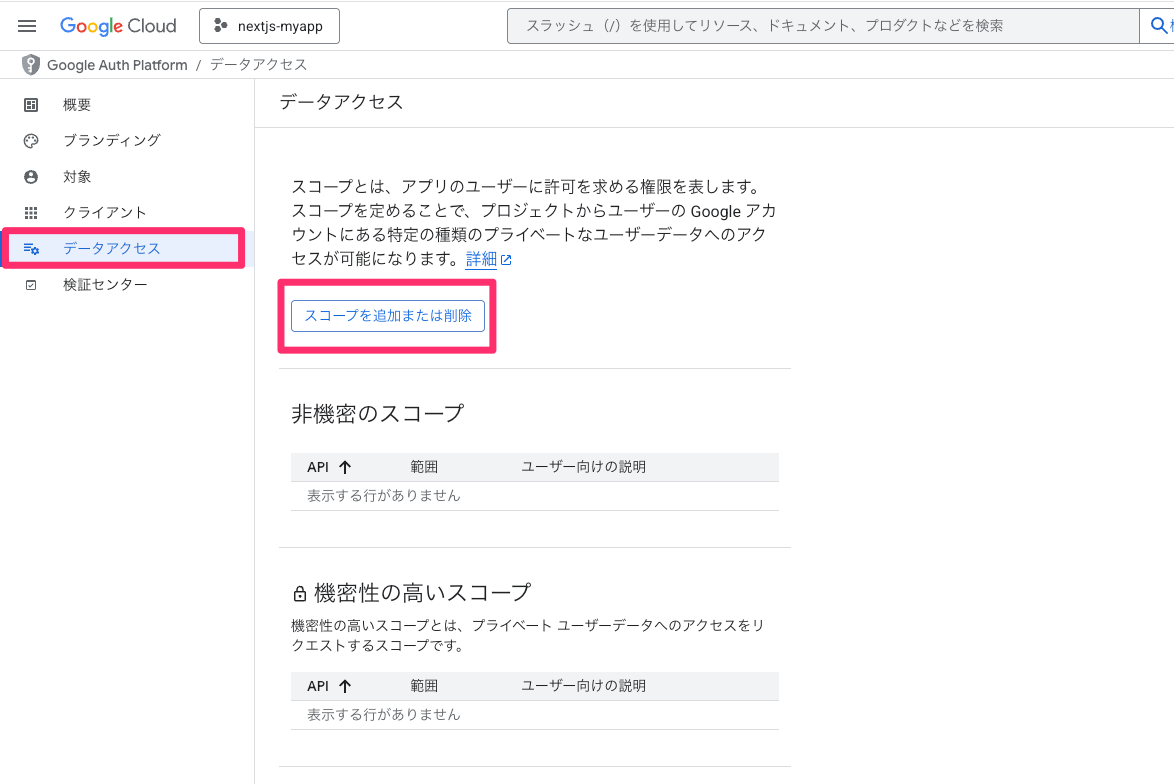
Task: Open the navigation hamburger menu
Action: (x=27, y=26)
